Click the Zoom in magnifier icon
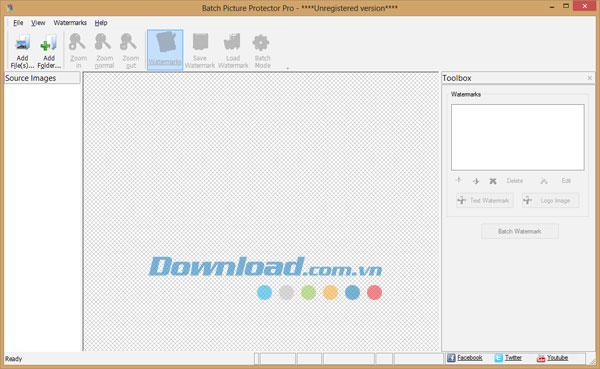Viewport: 600px width, 369px height. click(x=77, y=42)
